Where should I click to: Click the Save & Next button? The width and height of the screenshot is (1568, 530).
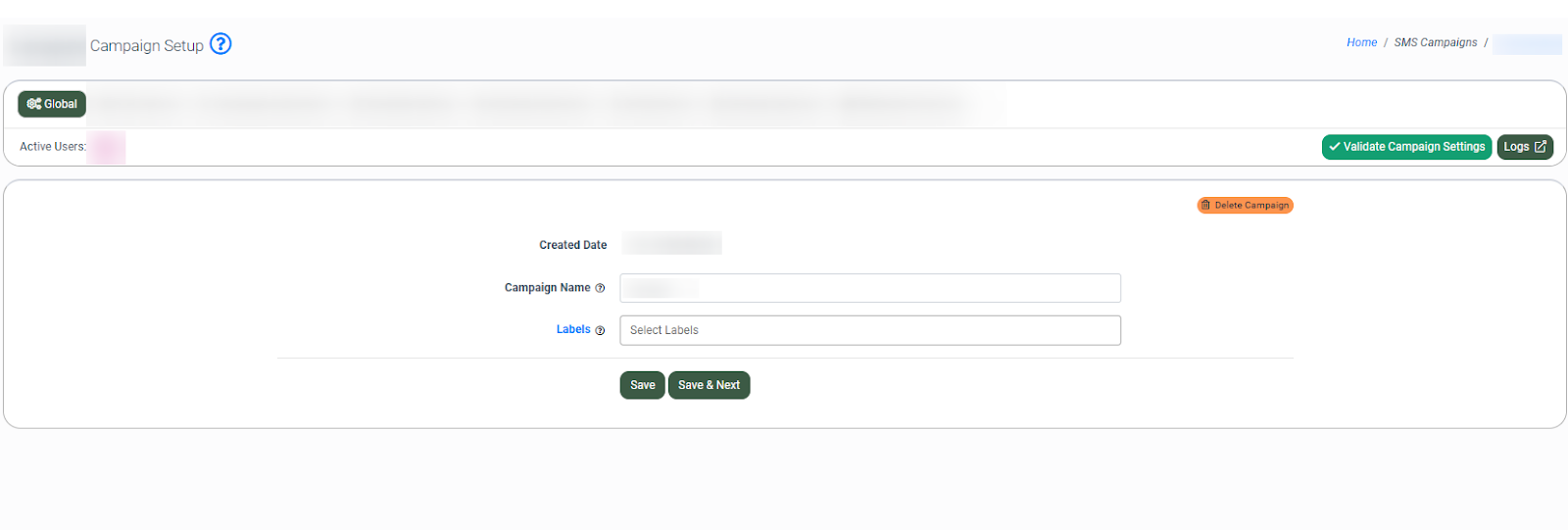(709, 385)
